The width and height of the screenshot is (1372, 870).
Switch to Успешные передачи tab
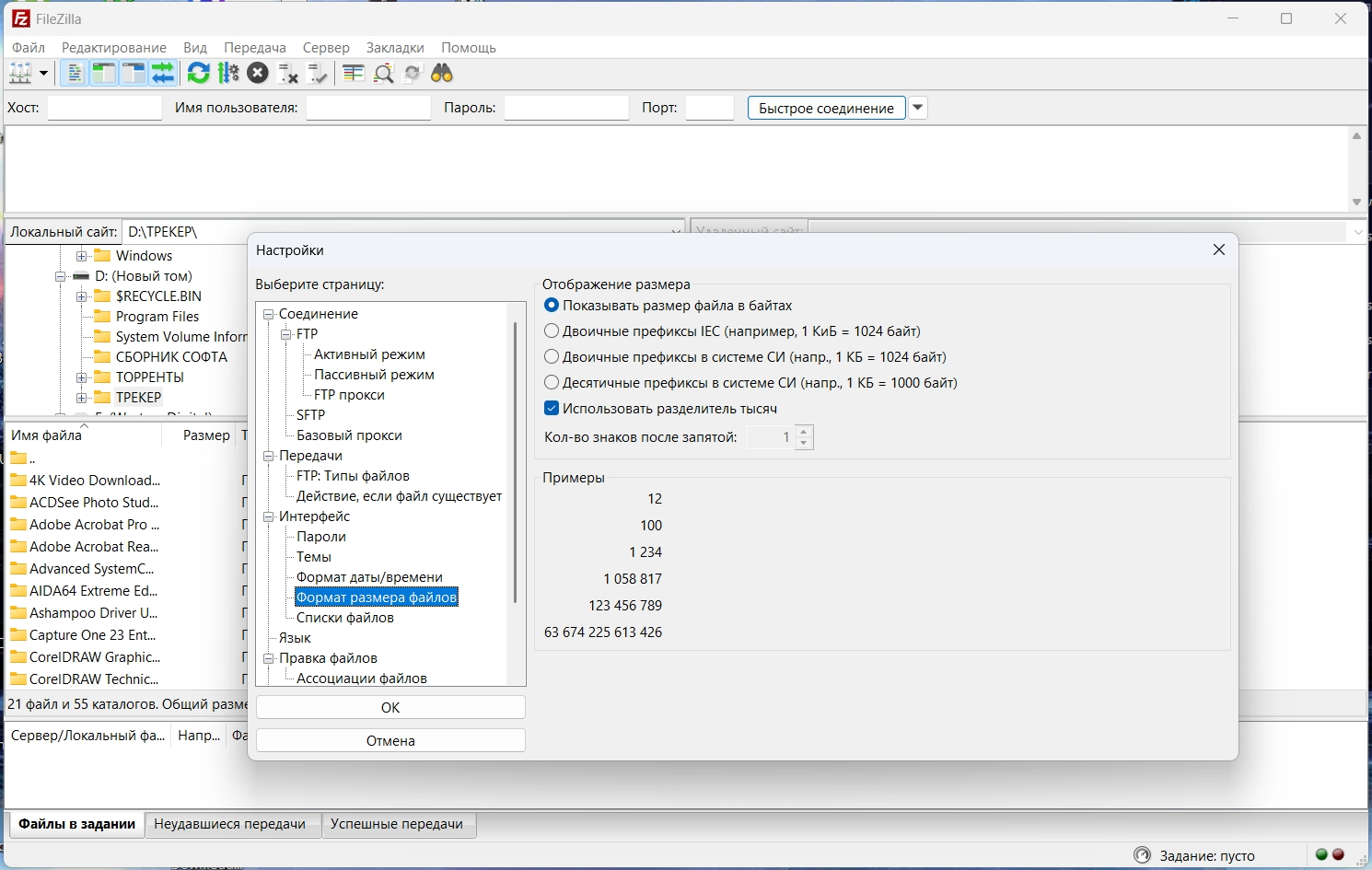pos(397,824)
